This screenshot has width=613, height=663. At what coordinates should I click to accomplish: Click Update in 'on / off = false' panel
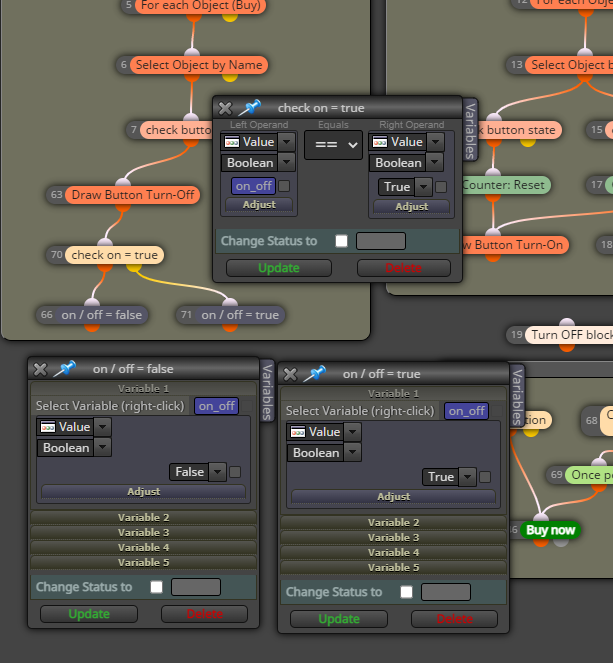pyautogui.click(x=89, y=614)
